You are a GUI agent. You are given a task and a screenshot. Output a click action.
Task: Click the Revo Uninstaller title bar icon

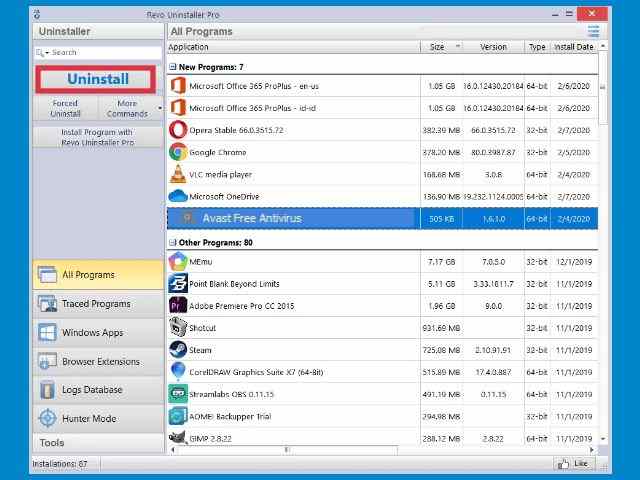point(37,15)
